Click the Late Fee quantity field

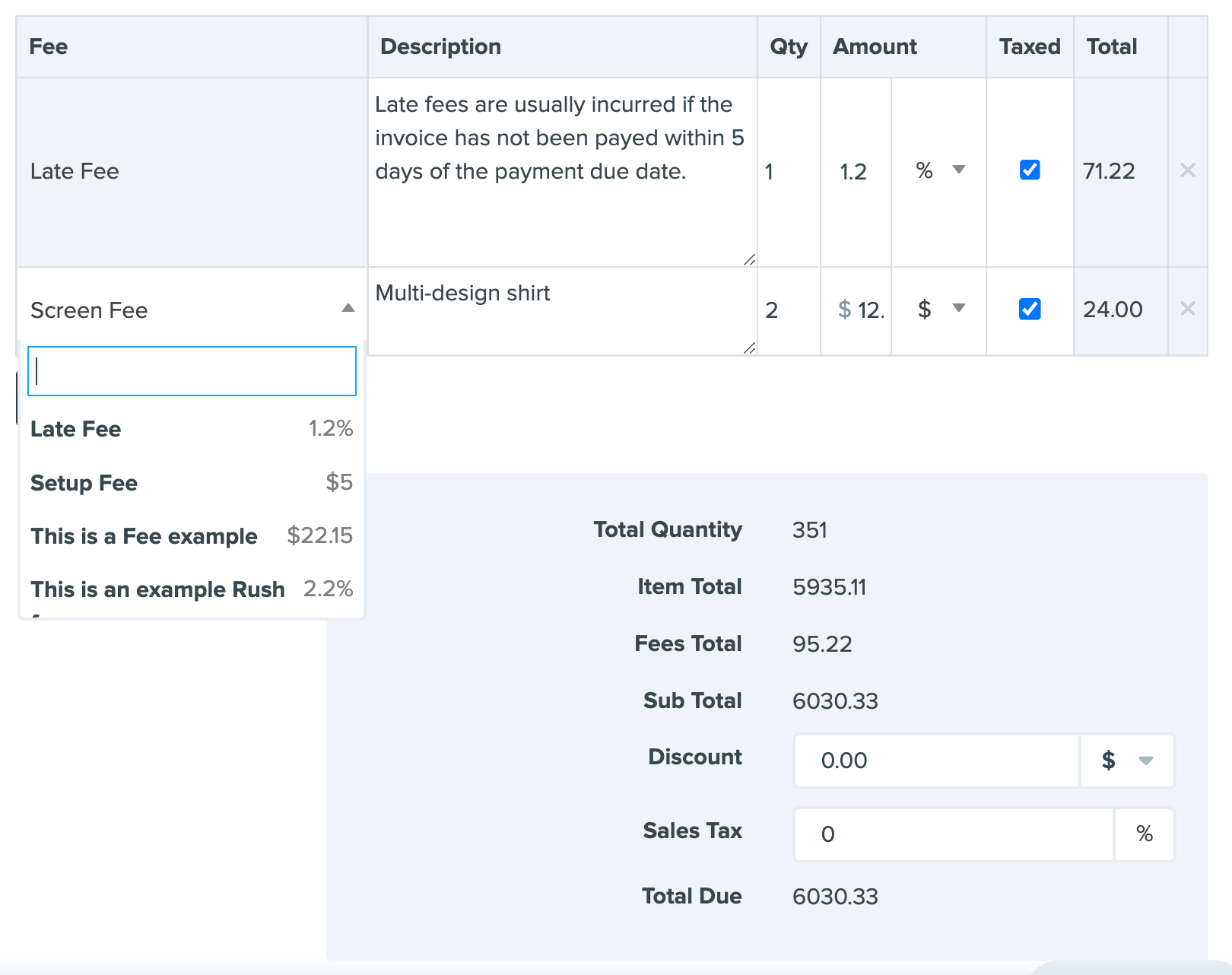point(789,172)
